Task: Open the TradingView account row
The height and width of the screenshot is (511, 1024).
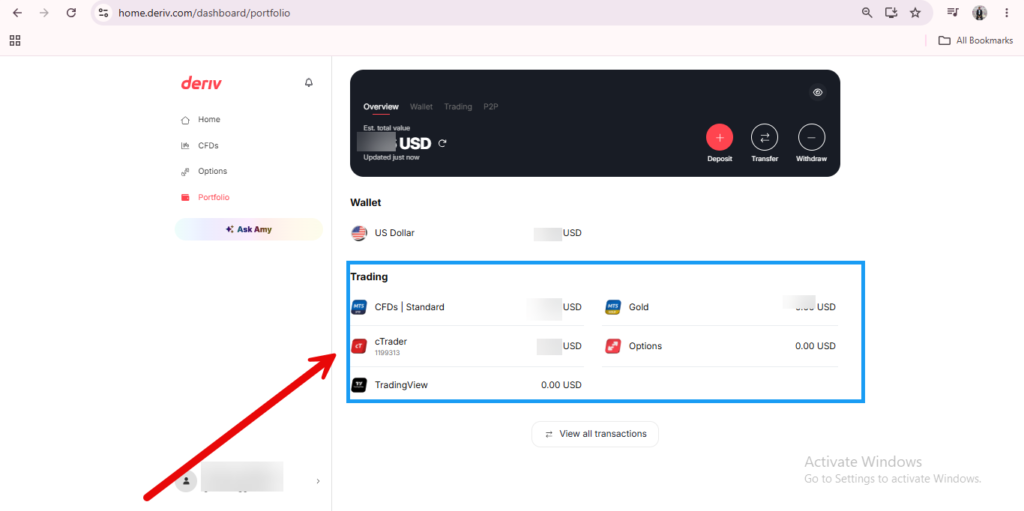Action: tap(466, 385)
